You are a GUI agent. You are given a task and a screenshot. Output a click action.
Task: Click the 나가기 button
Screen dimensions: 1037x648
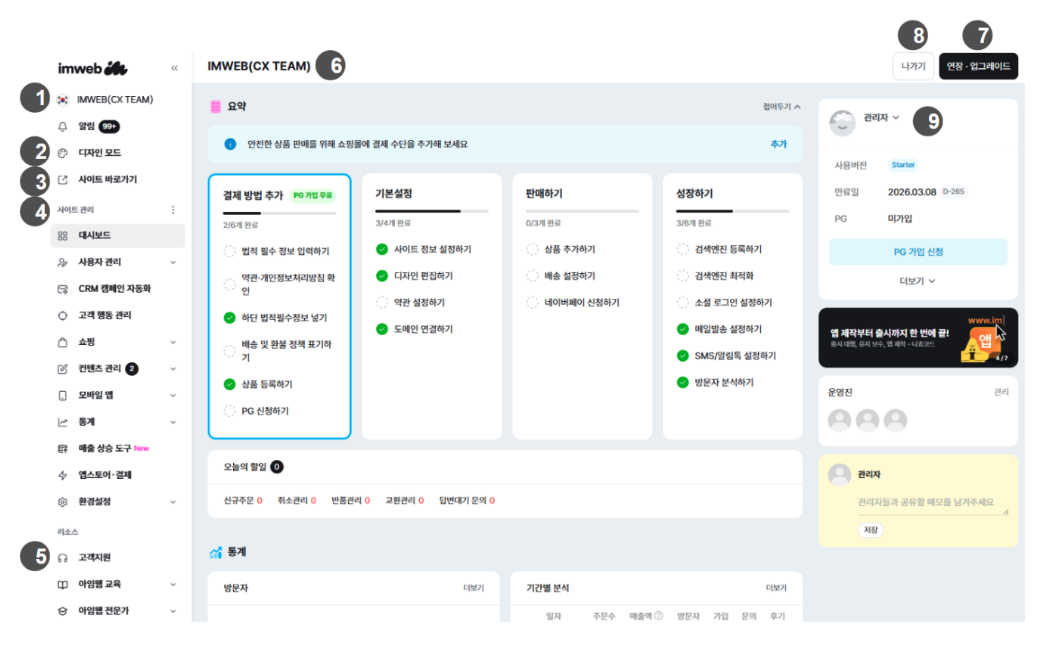[913, 66]
